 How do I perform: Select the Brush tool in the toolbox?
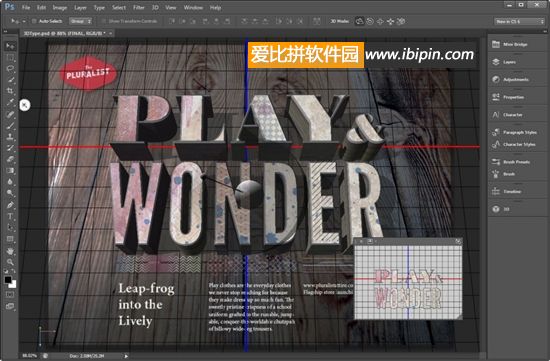coord(10,126)
